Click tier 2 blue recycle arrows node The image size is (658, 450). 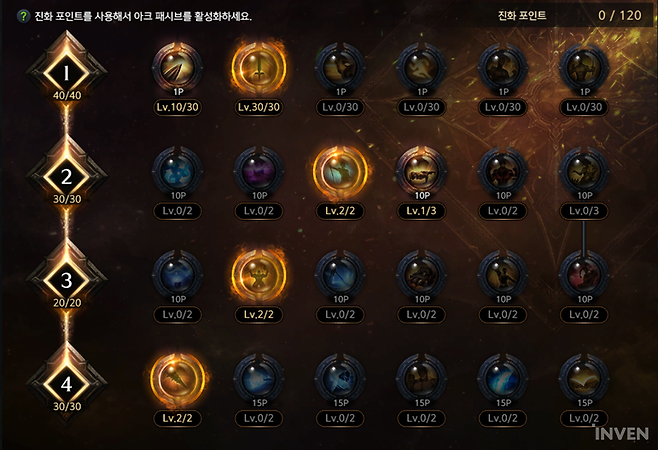coord(177,172)
